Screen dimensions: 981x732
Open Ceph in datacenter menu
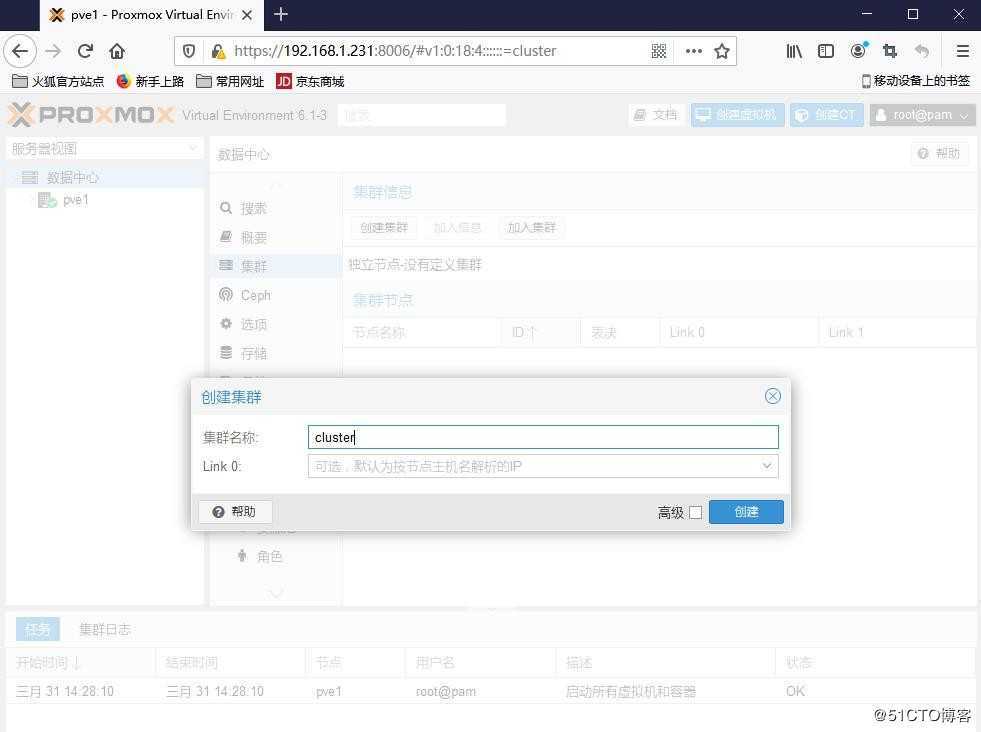pyautogui.click(x=276, y=295)
